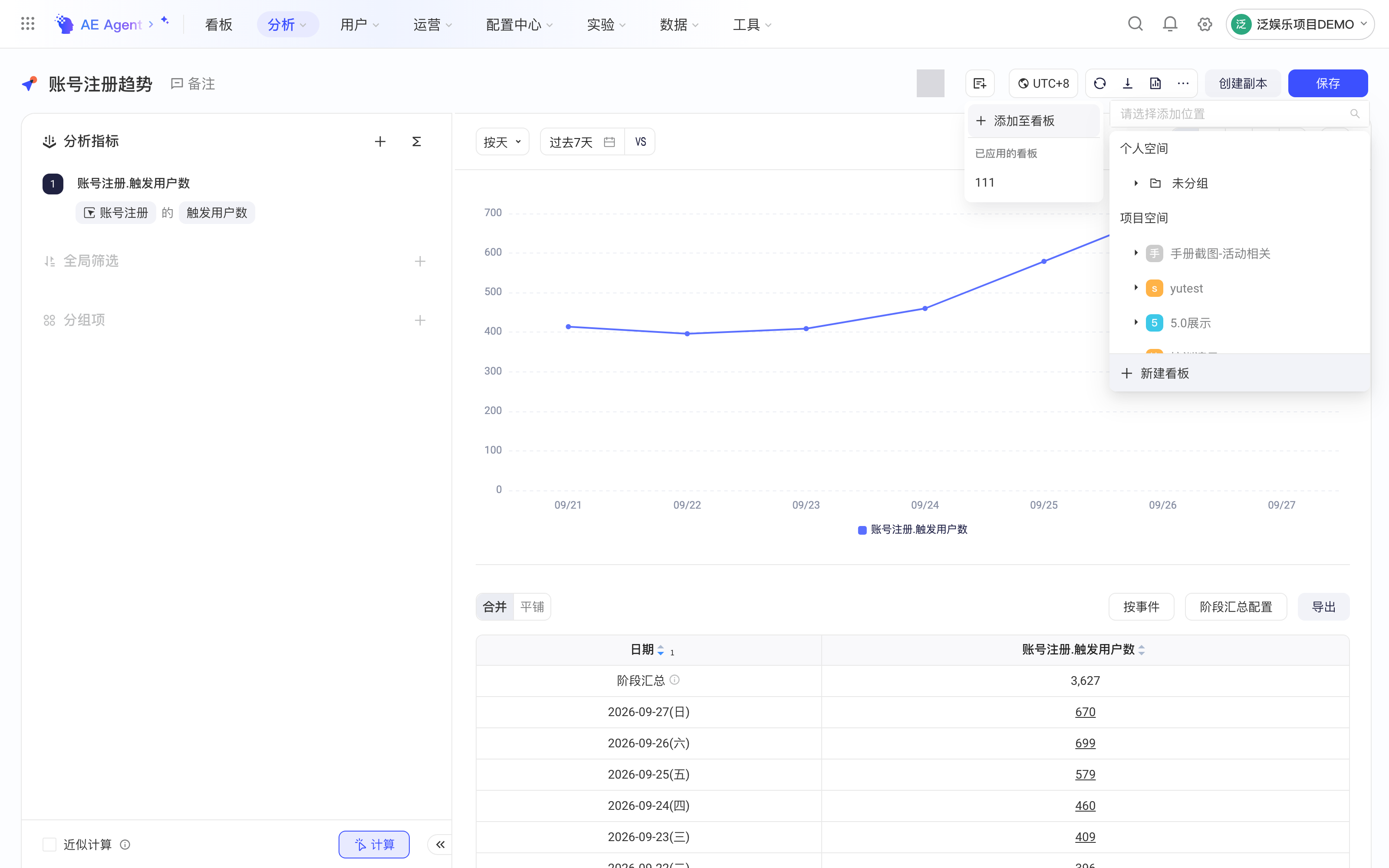The height and width of the screenshot is (868, 1389).
Task: Add a new analysis metric with the plus icon
Action: pos(380,141)
